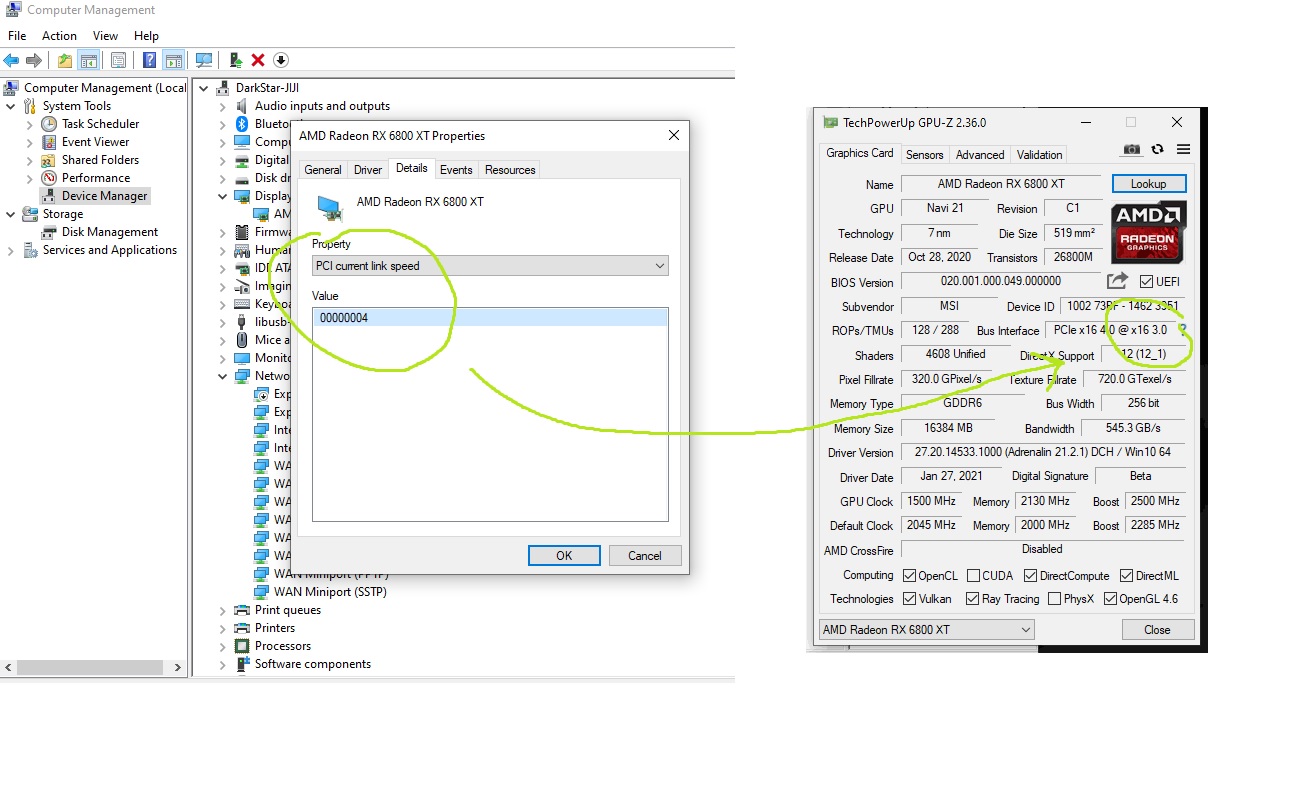The image size is (1307, 809).
Task: Click the Lookup button in GPU-Z
Action: (1149, 184)
